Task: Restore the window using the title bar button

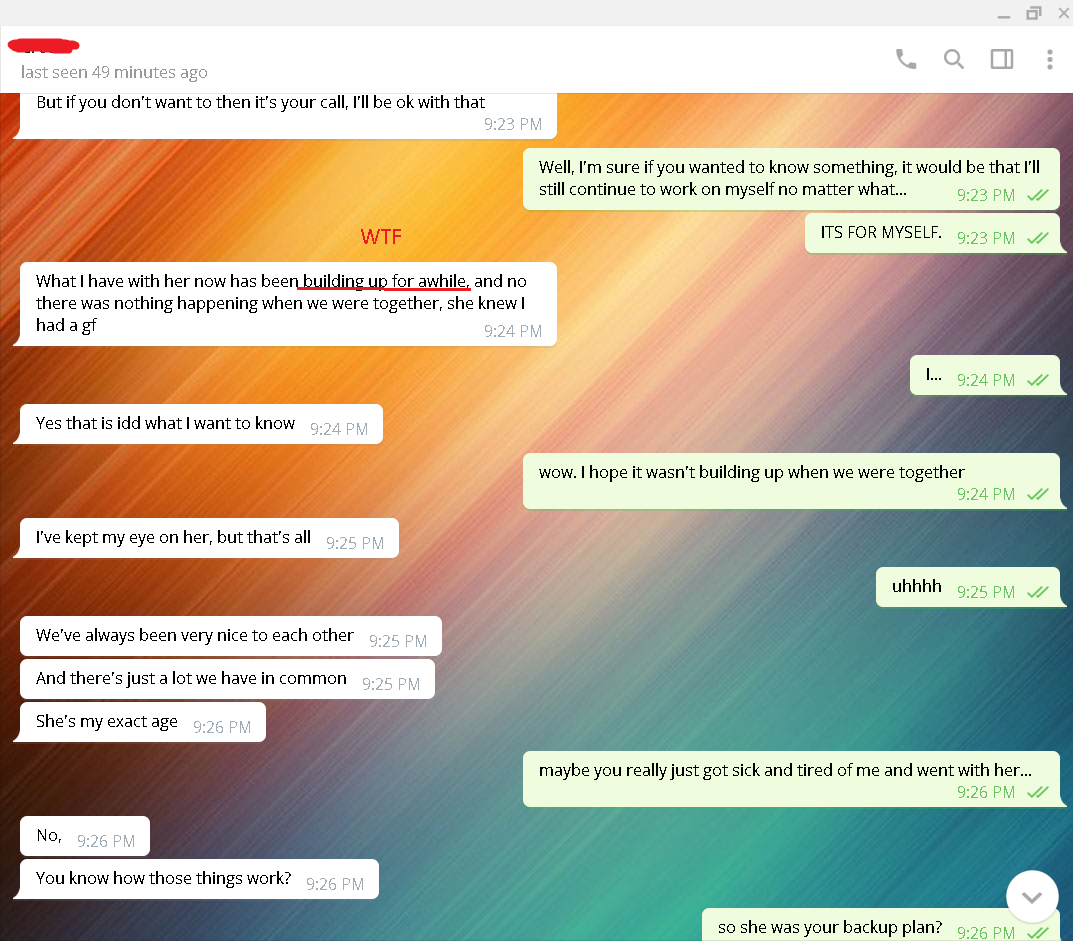Action: click(x=1034, y=13)
